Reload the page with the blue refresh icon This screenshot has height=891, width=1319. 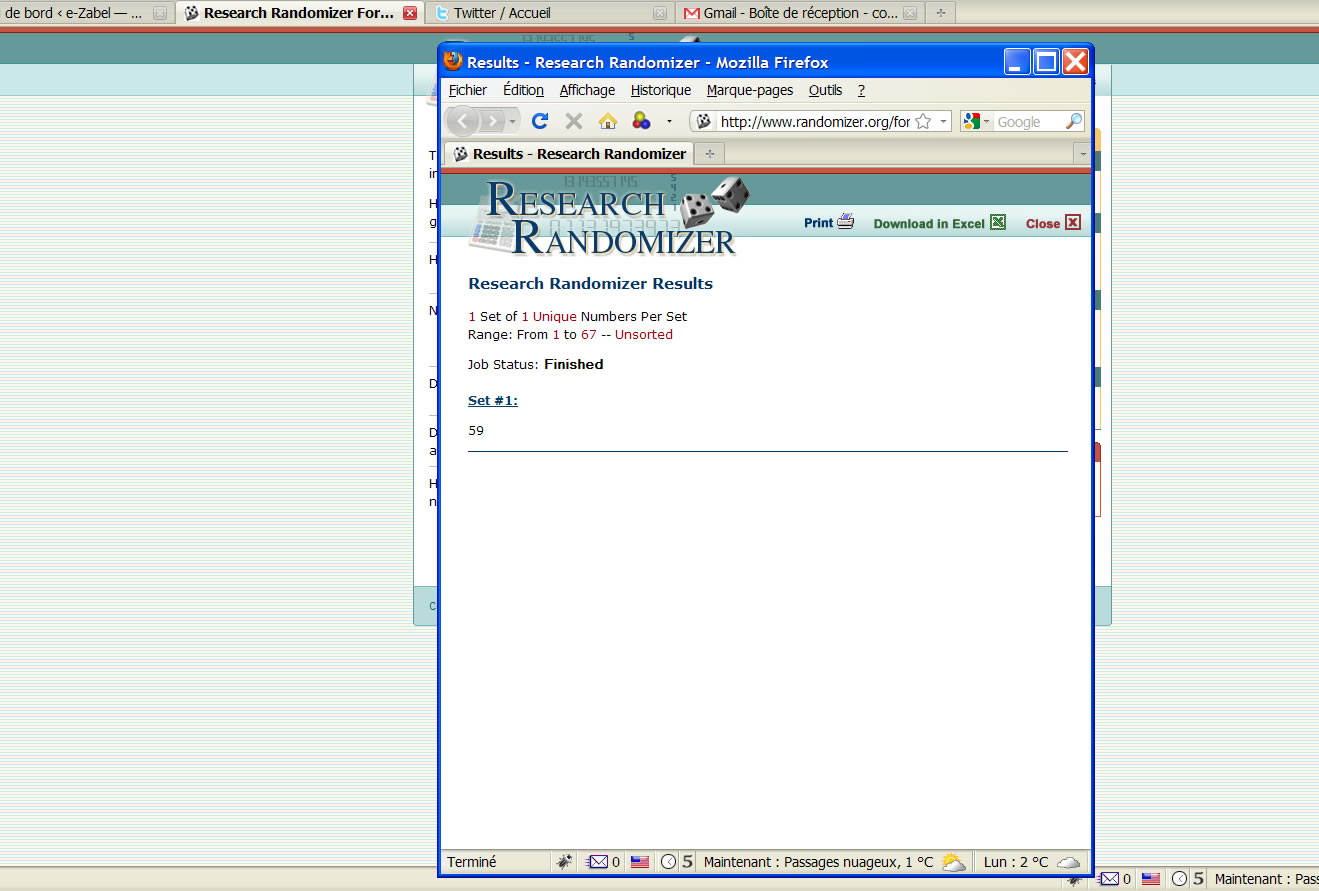[540, 121]
